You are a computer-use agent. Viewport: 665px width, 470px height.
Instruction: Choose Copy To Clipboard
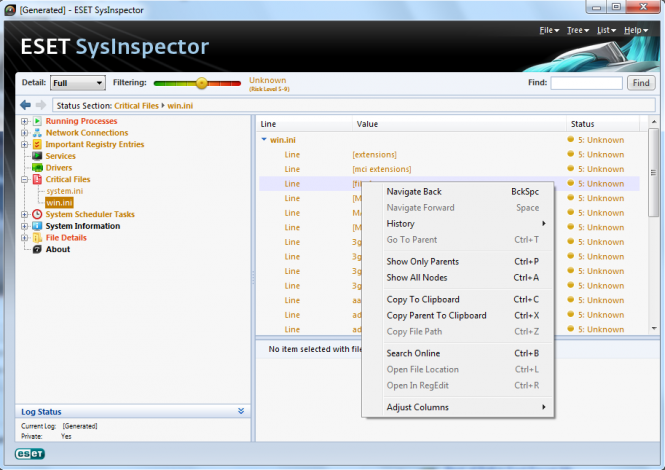(x=458, y=299)
